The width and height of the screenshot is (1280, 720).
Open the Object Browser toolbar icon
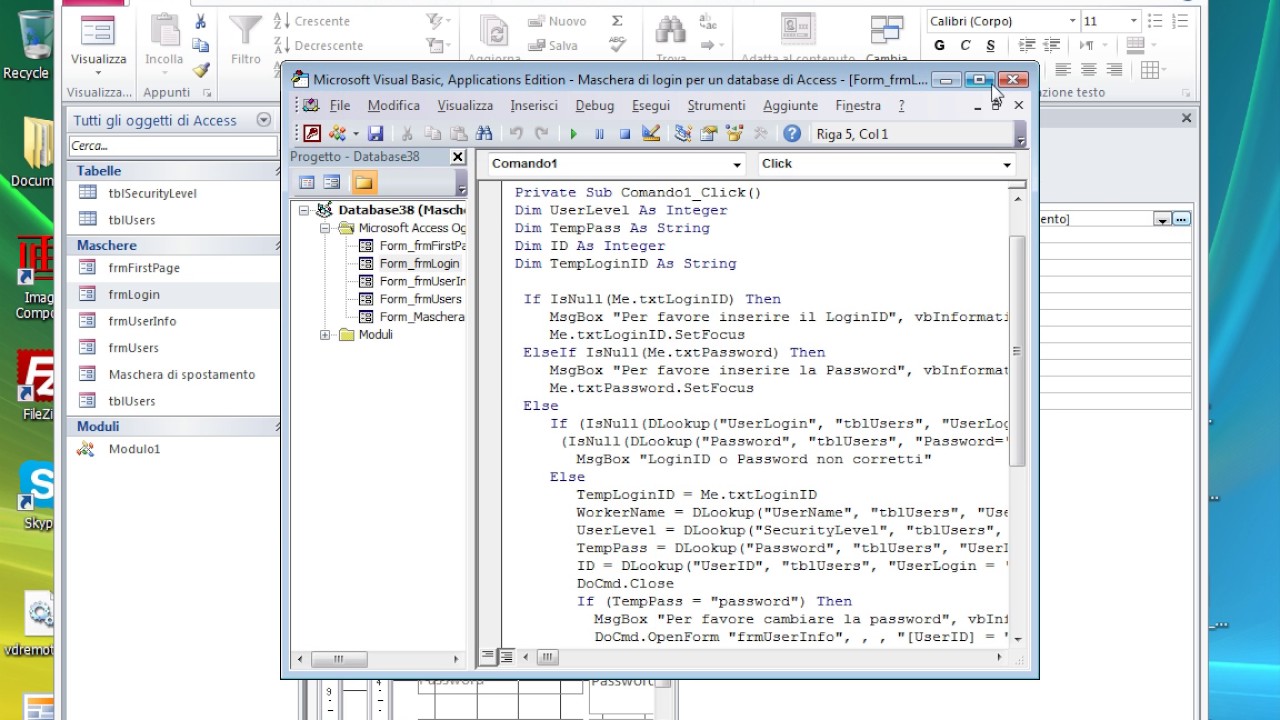click(735, 133)
